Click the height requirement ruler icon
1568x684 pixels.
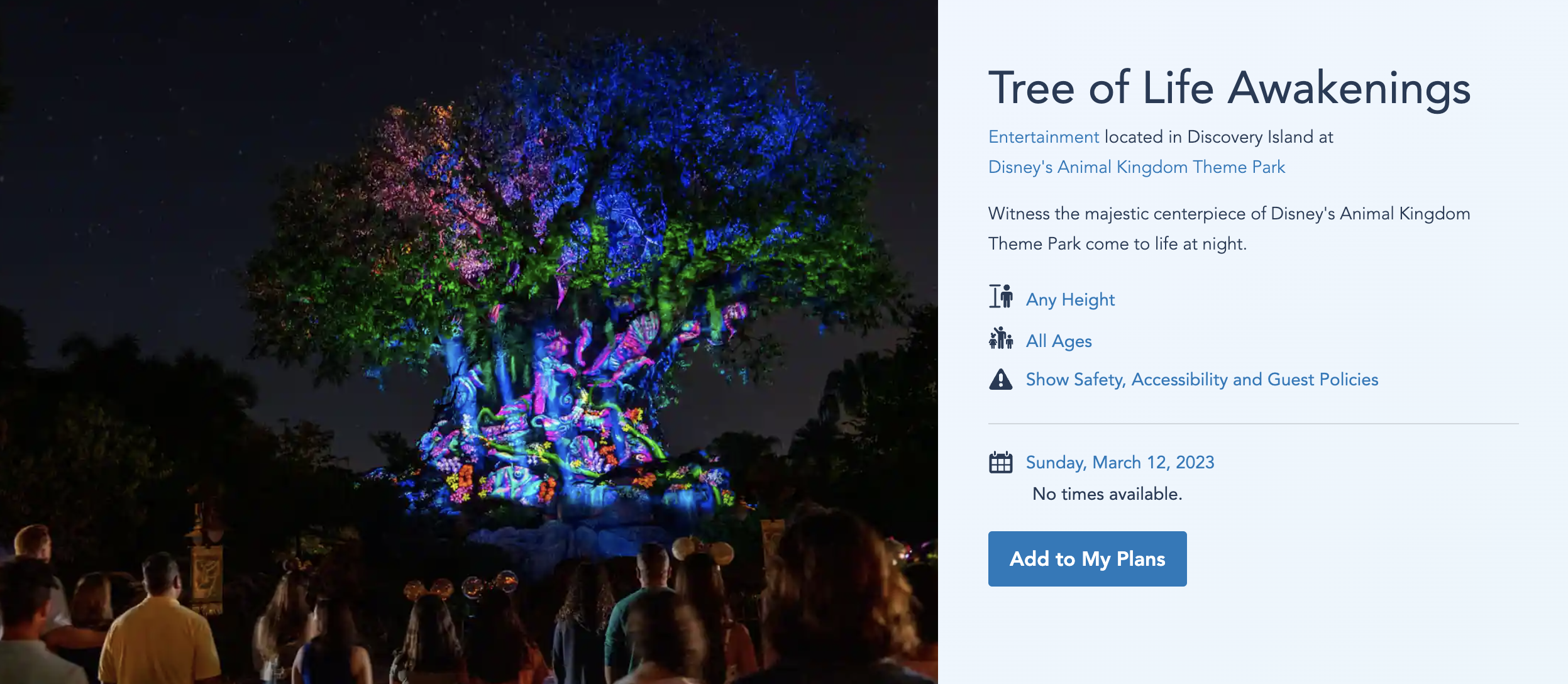1000,297
